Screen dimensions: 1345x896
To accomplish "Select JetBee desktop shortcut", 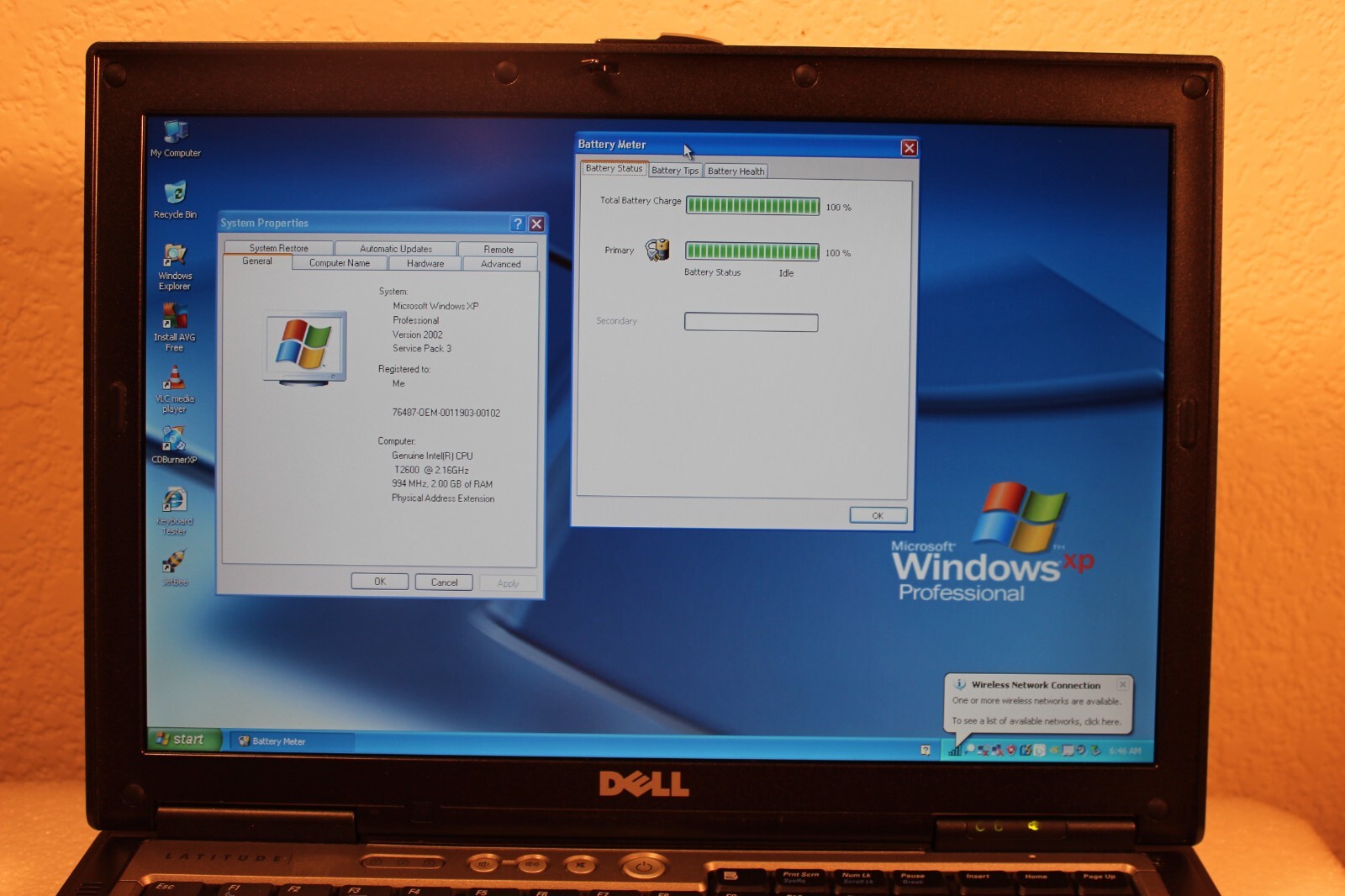I will (174, 567).
